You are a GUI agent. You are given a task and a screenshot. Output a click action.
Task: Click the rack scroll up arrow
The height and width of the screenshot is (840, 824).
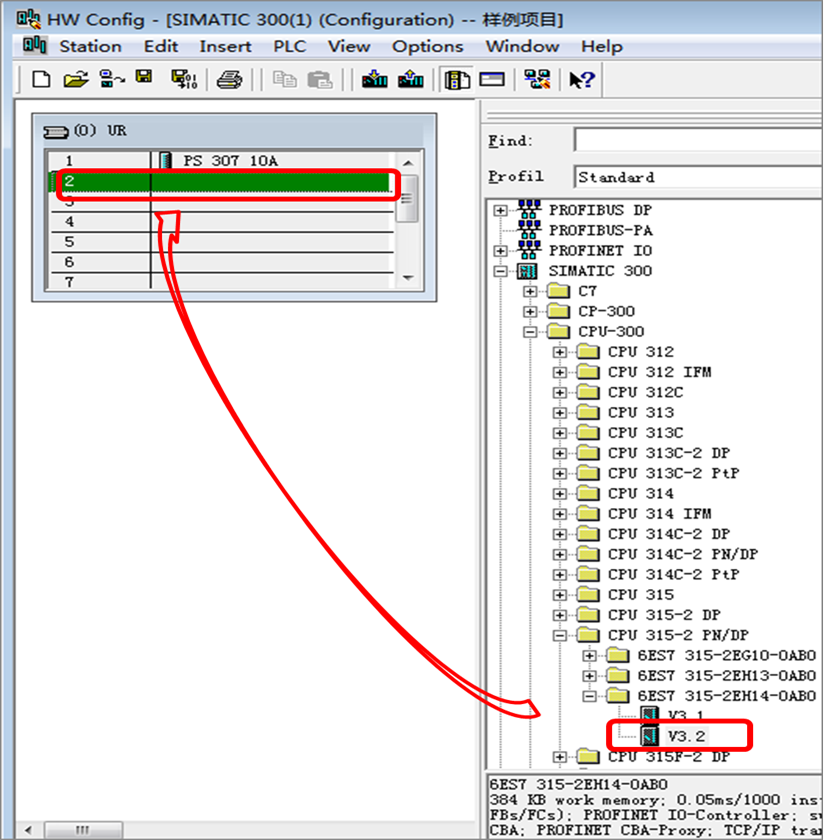pos(408,163)
